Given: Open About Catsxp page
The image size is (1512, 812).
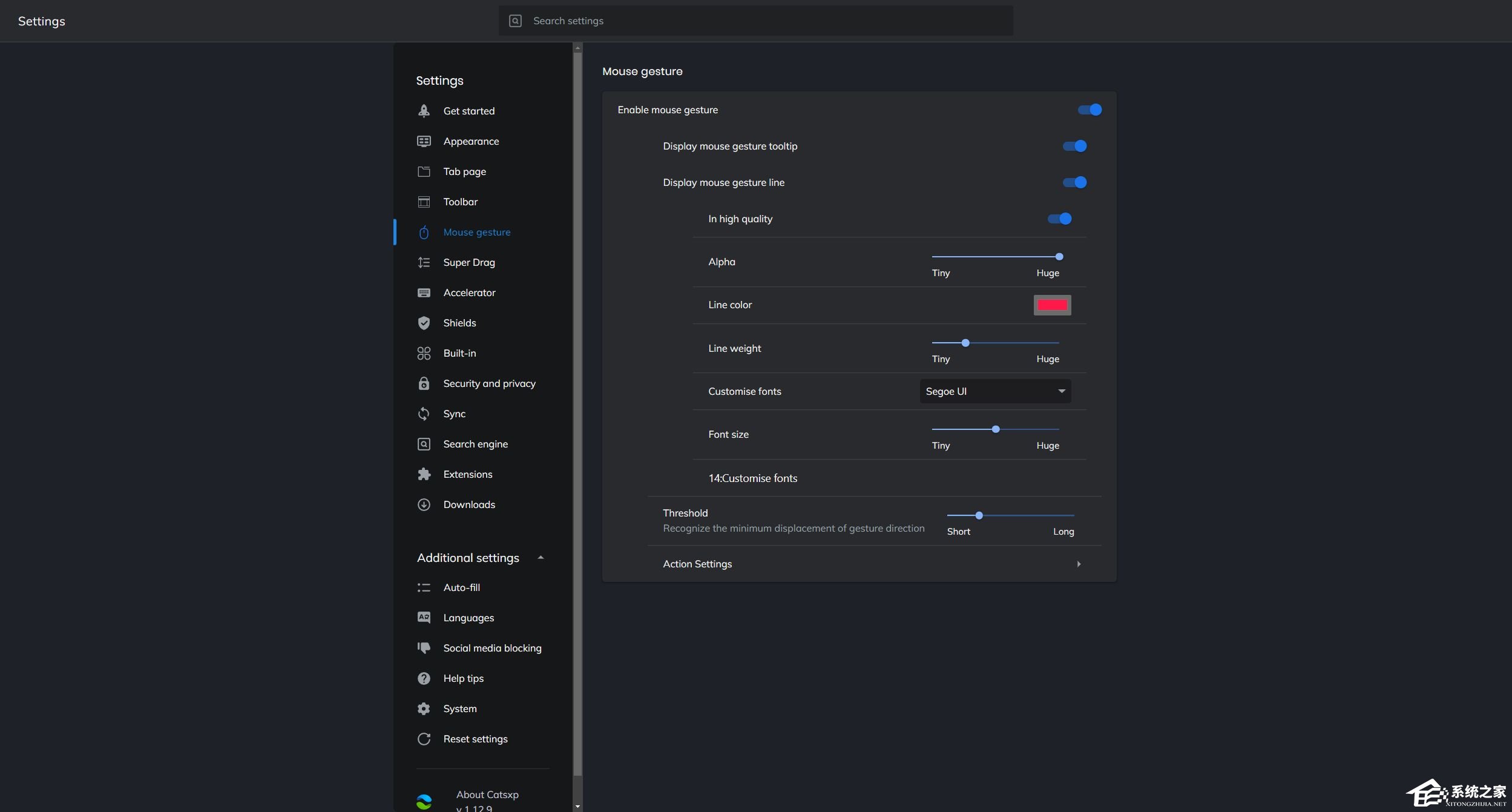Looking at the screenshot, I should pyautogui.click(x=487, y=794).
